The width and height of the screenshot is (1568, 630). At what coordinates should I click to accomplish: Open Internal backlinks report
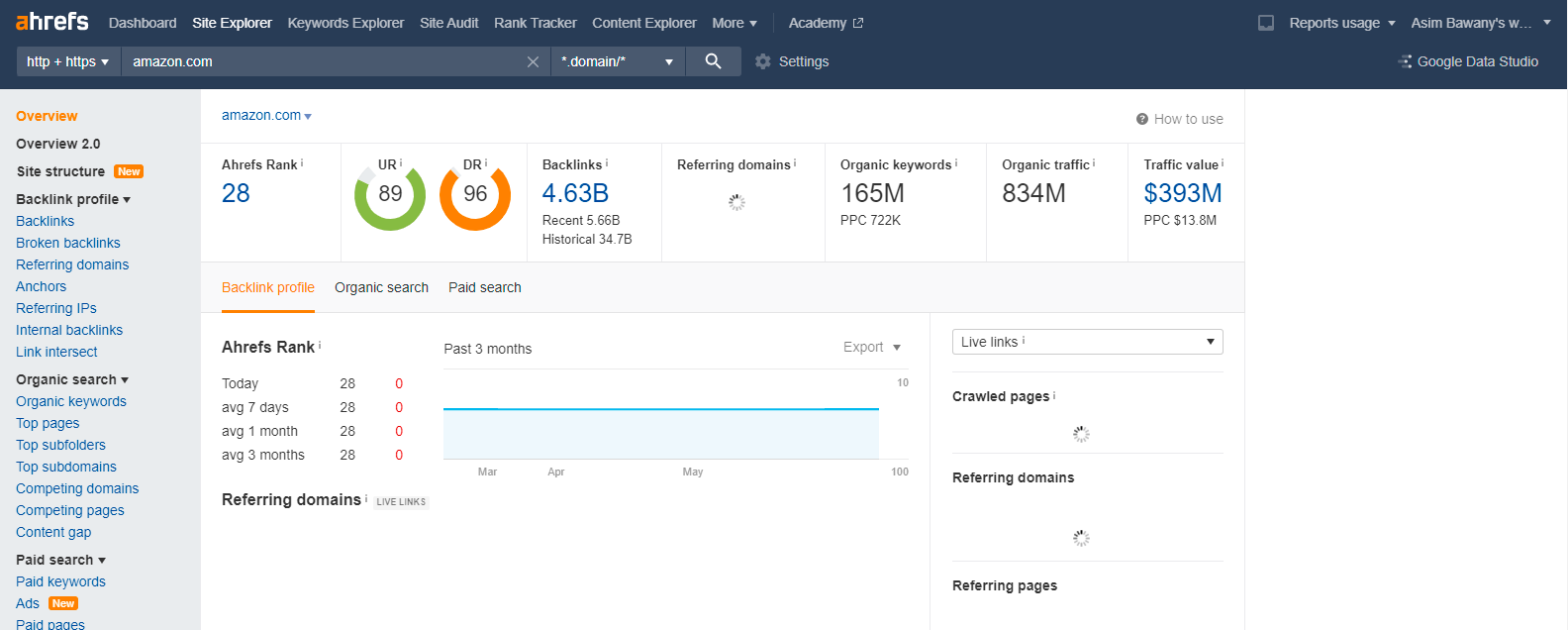point(69,330)
